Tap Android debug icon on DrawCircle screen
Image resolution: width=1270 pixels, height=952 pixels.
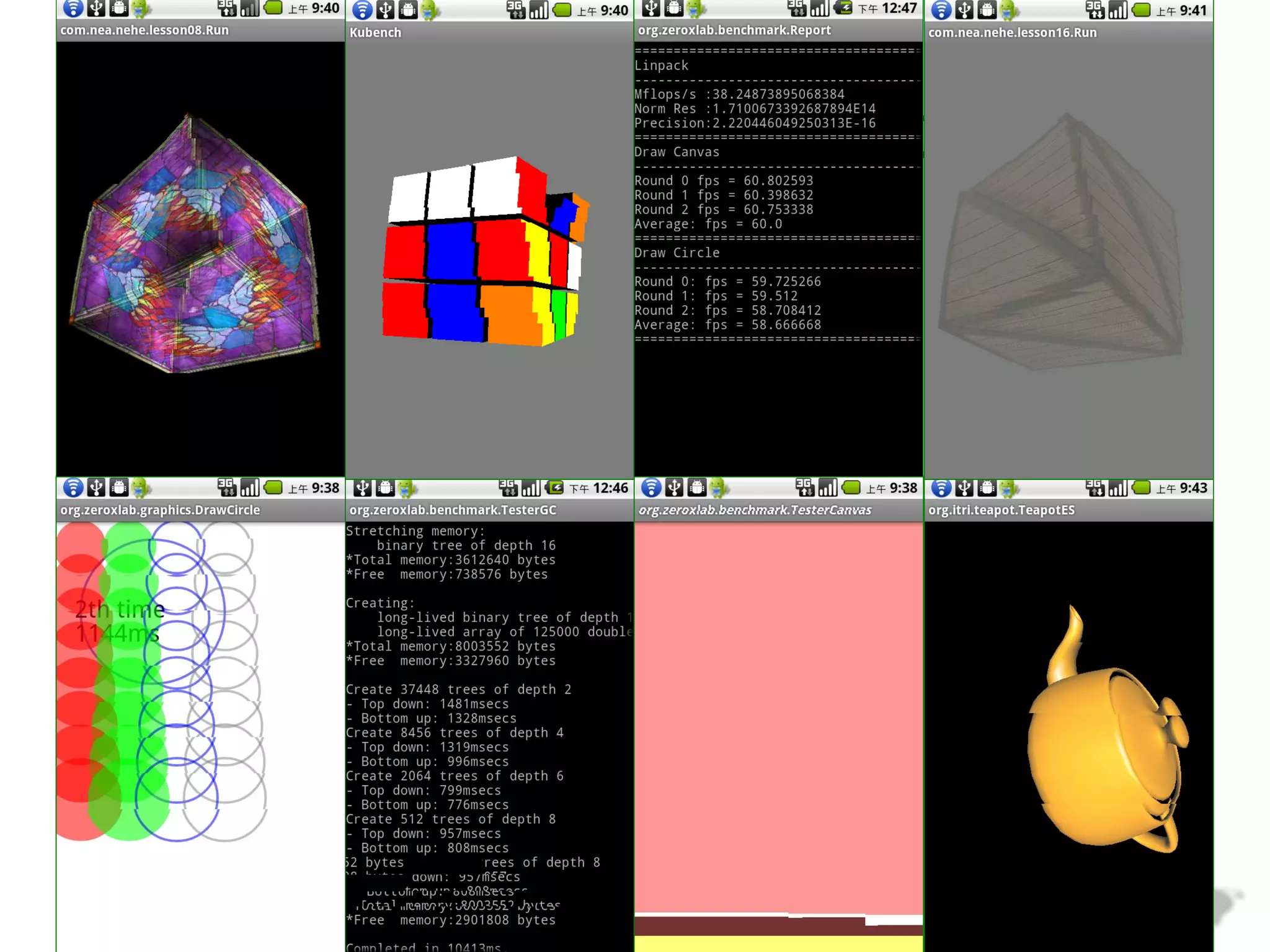tap(118, 488)
